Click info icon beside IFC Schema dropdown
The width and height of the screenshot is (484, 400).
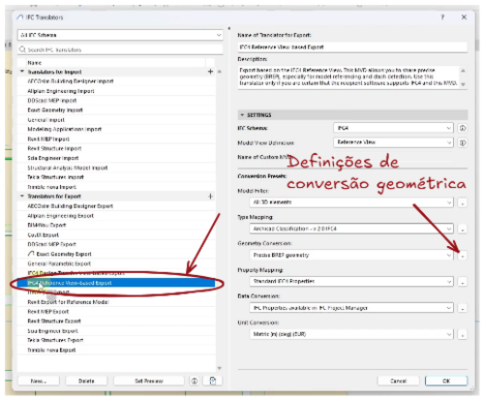pyautogui.click(x=463, y=128)
